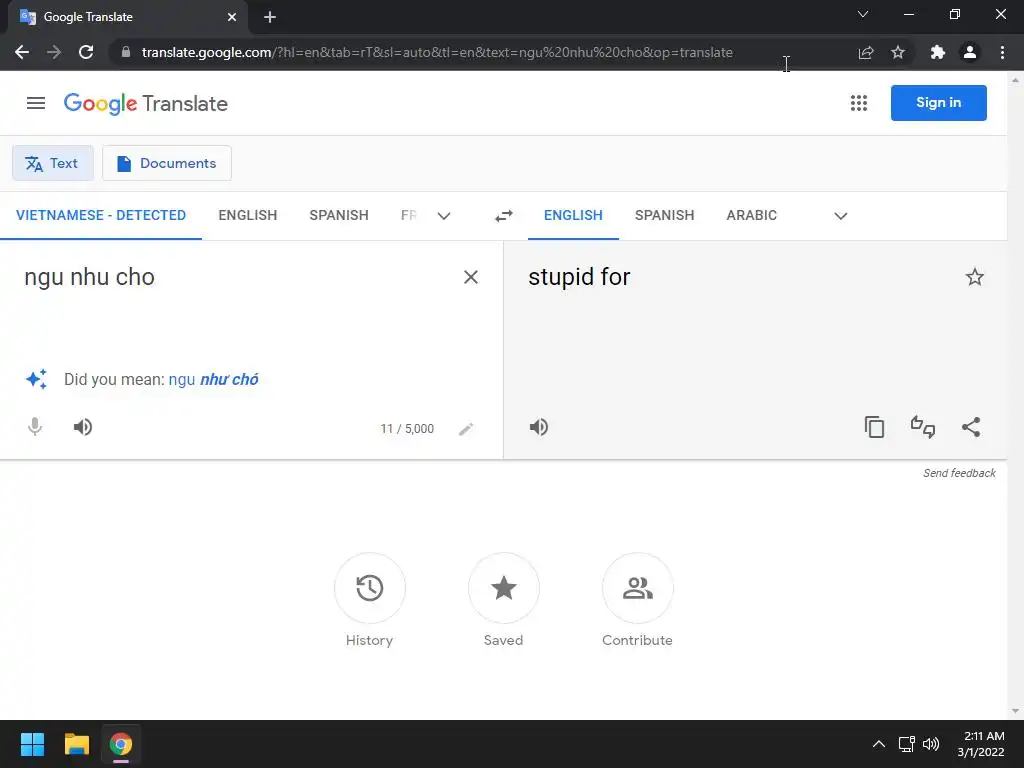Share this page from address bar
This screenshot has height=768, width=1024.
[866, 52]
